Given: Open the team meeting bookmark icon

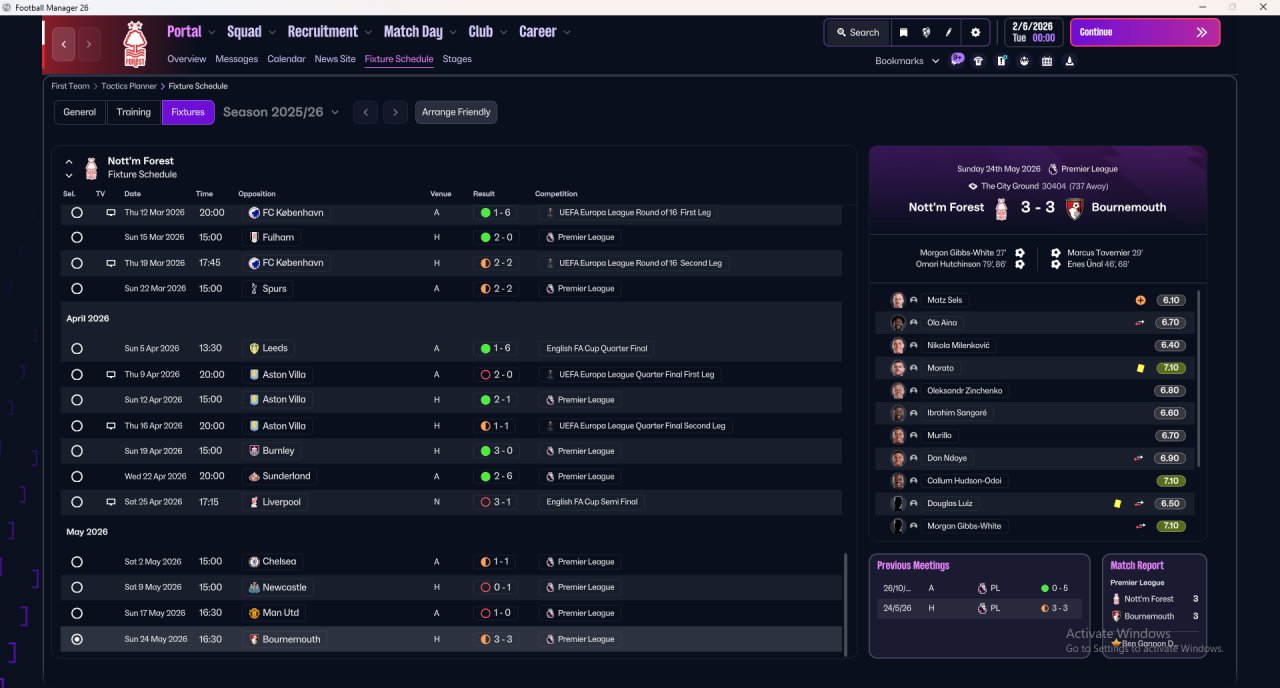Looking at the screenshot, I should [1024, 61].
